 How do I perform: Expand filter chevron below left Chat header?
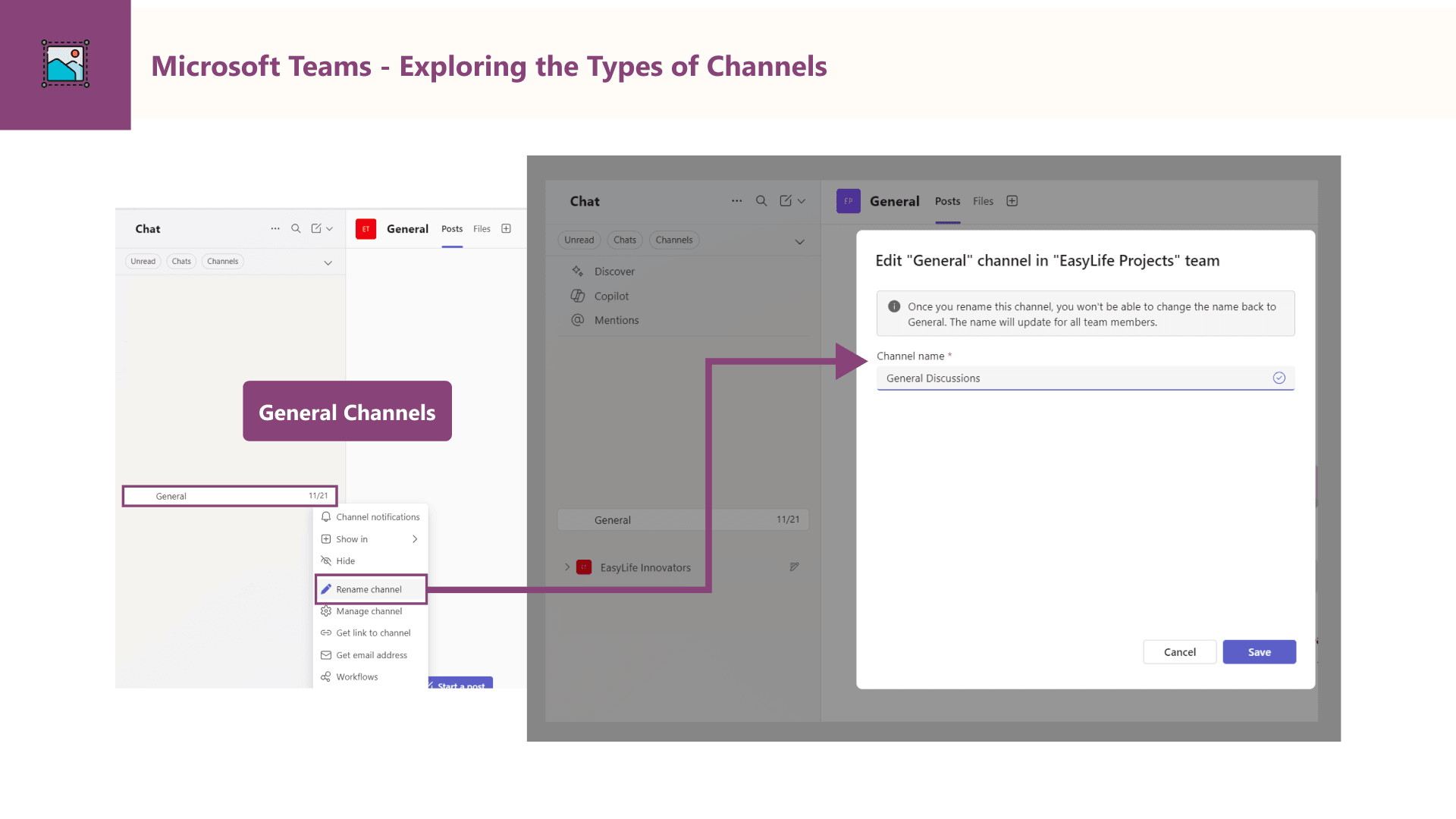coord(328,262)
